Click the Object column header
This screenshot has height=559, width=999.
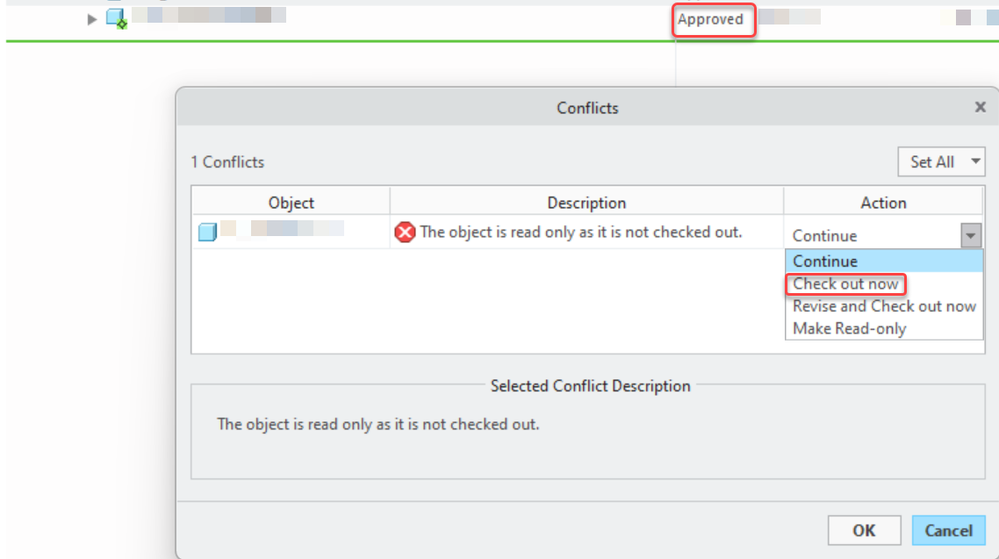pyautogui.click(x=291, y=202)
